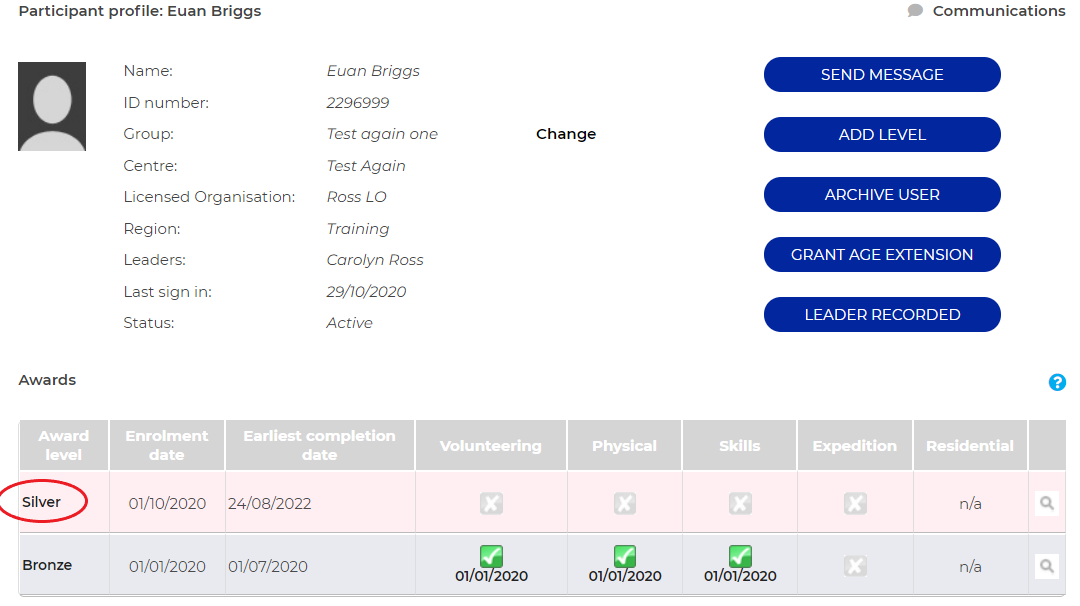The width and height of the screenshot is (1080, 606).
Task: Click Bronze Volunteering green tick icon
Action: point(491,556)
